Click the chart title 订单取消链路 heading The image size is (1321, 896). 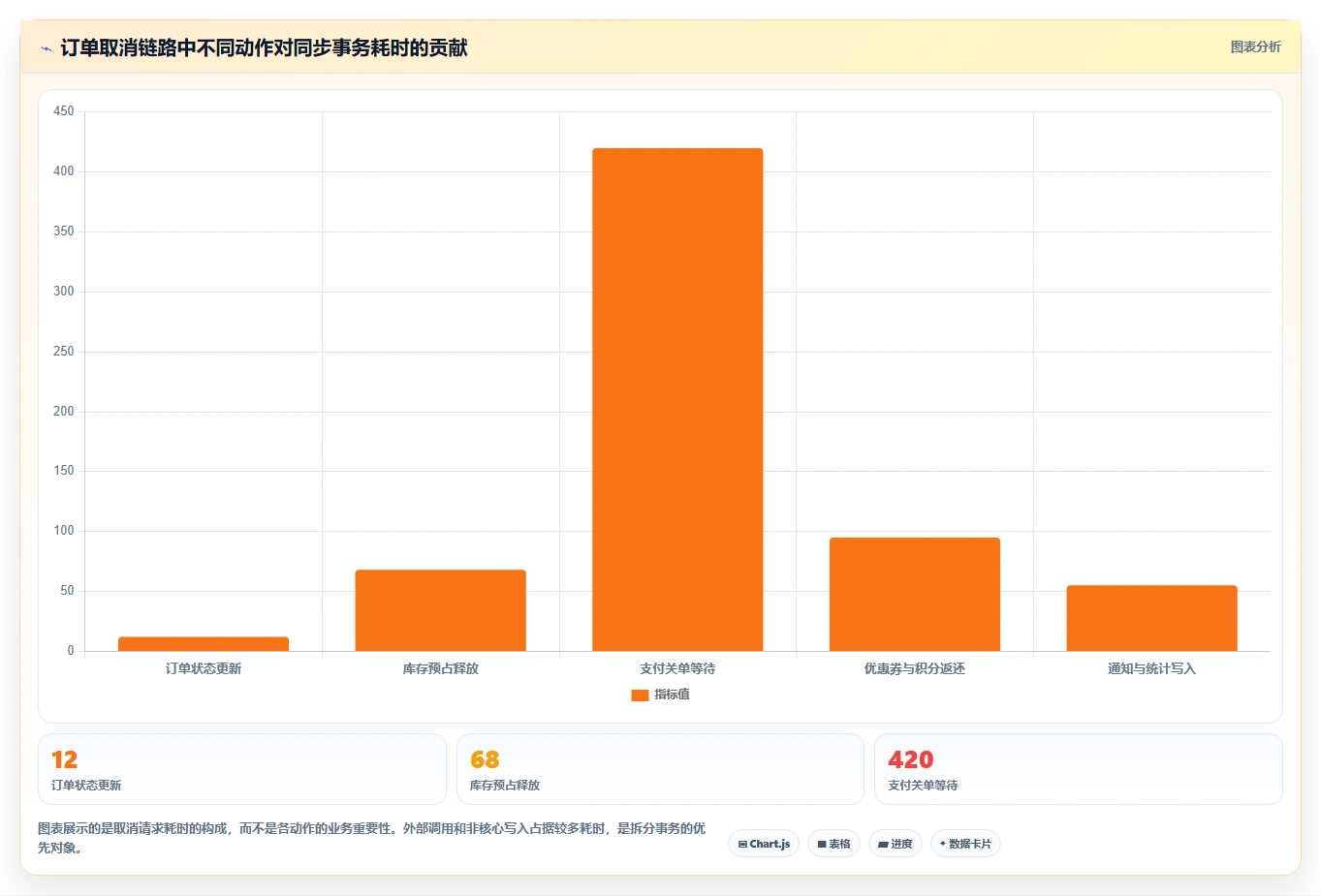264,47
